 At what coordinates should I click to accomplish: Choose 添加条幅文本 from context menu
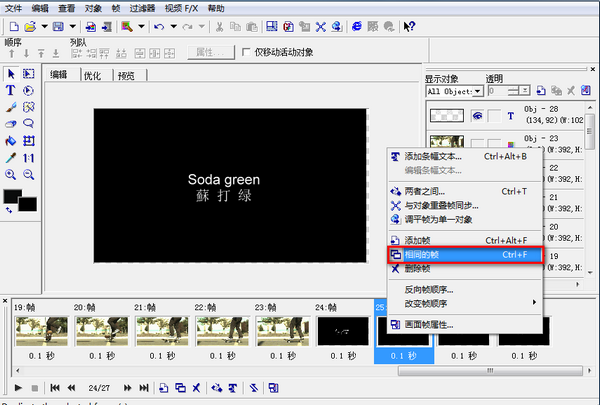[x=465, y=156]
